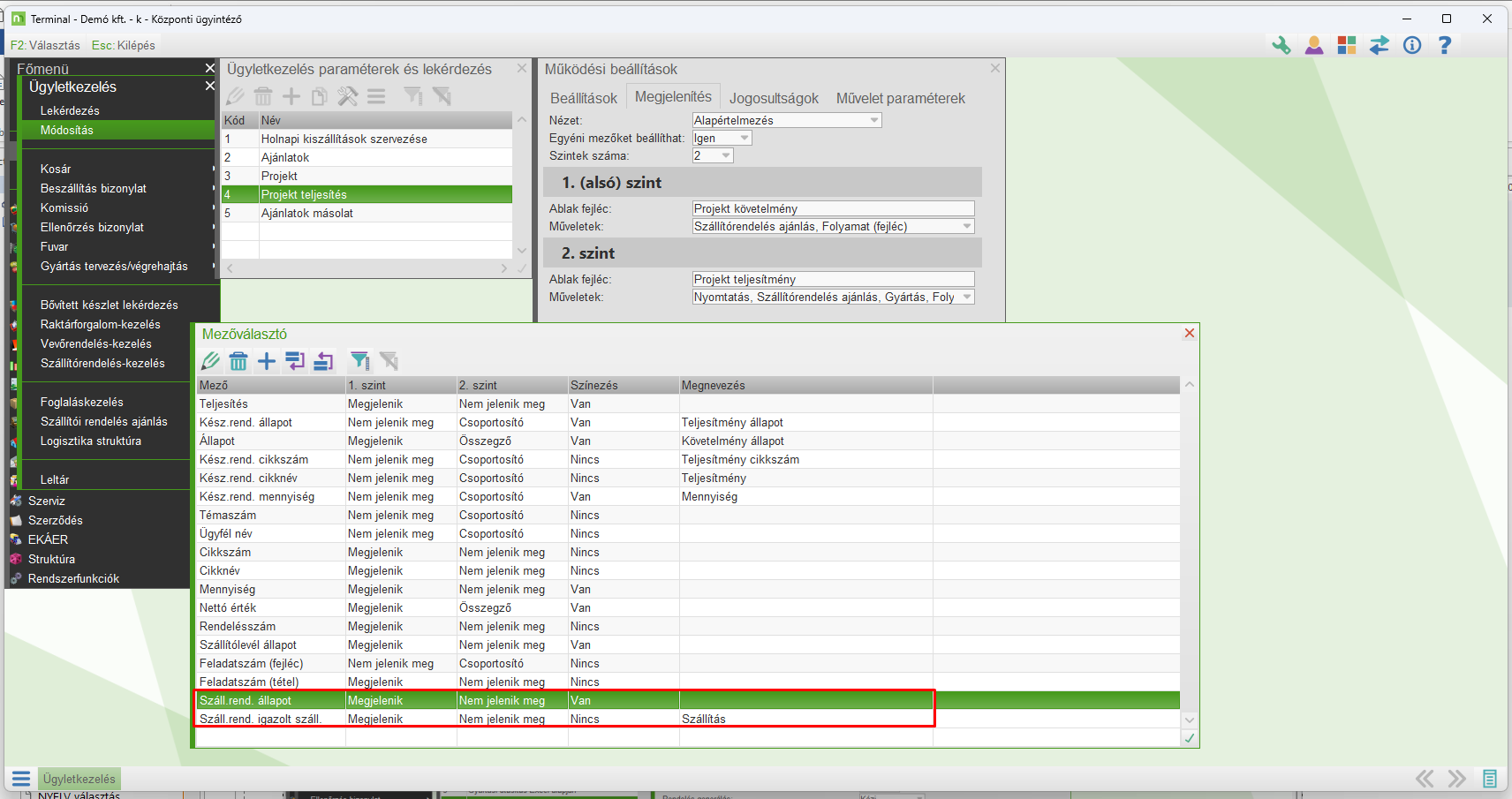Select row Holnapi kiszállítások szervezése
1512x799 pixels.
(x=367, y=139)
